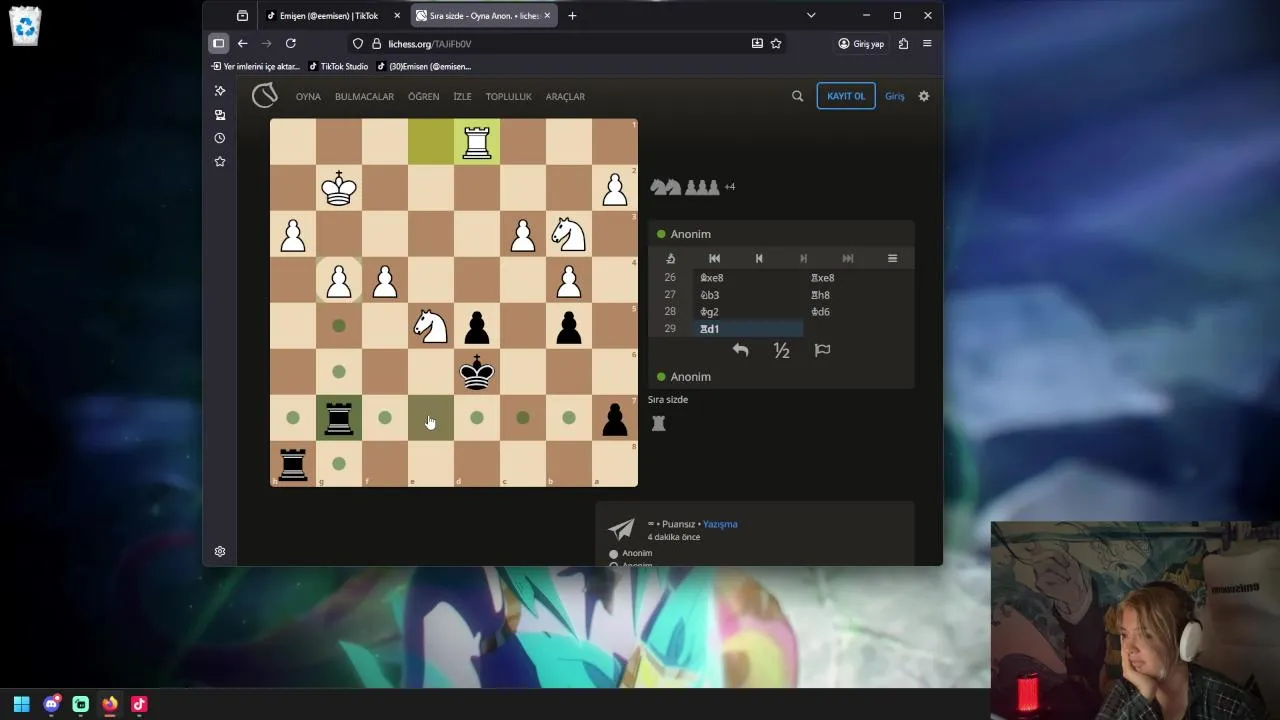
Task: Click the black king on d6
Action: [x=477, y=372]
